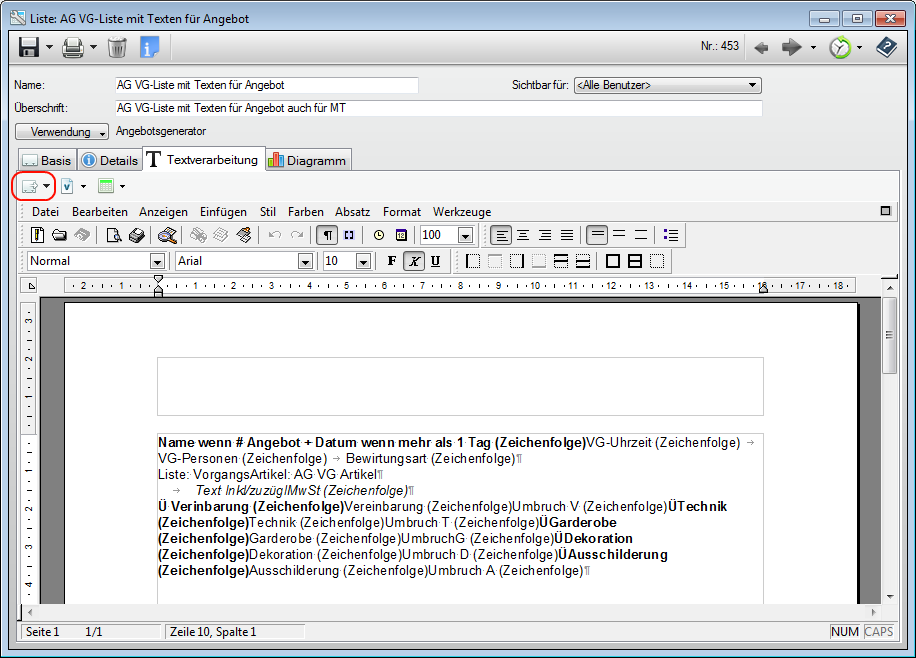Click the save disk icon
This screenshot has height=658, width=916.
pos(29,47)
